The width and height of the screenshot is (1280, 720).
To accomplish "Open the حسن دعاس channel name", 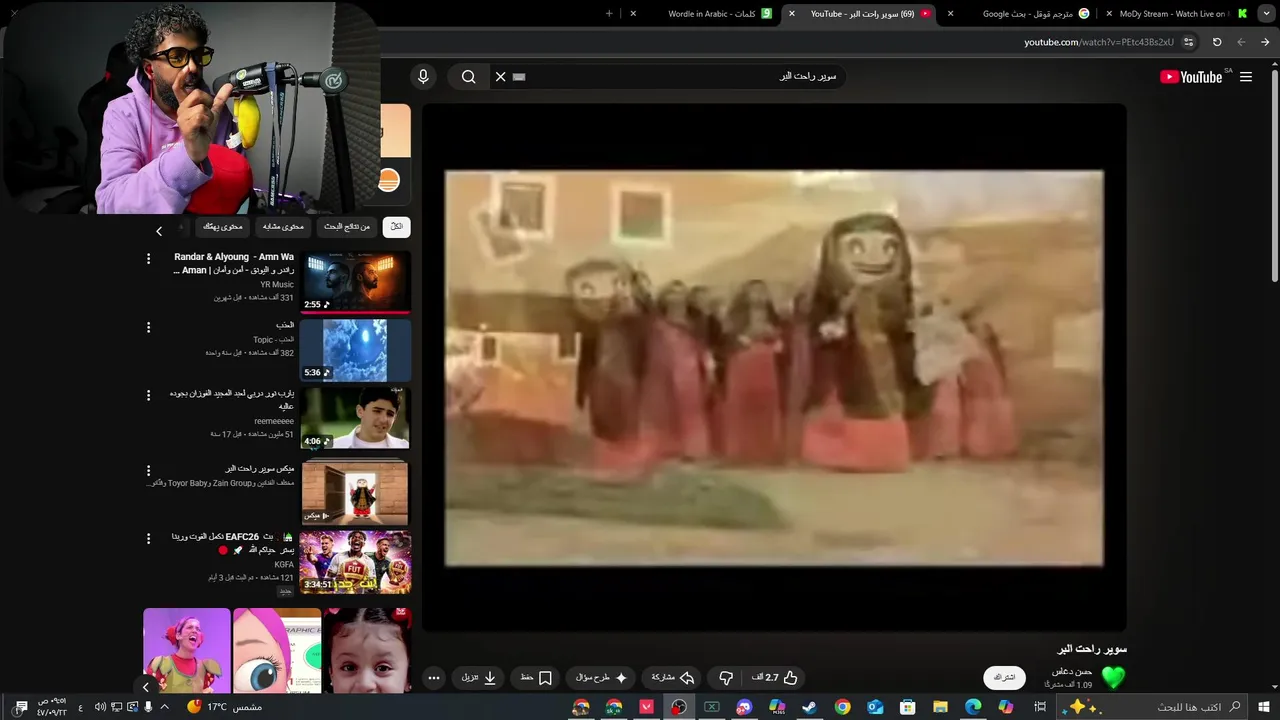I will tap(1071, 671).
